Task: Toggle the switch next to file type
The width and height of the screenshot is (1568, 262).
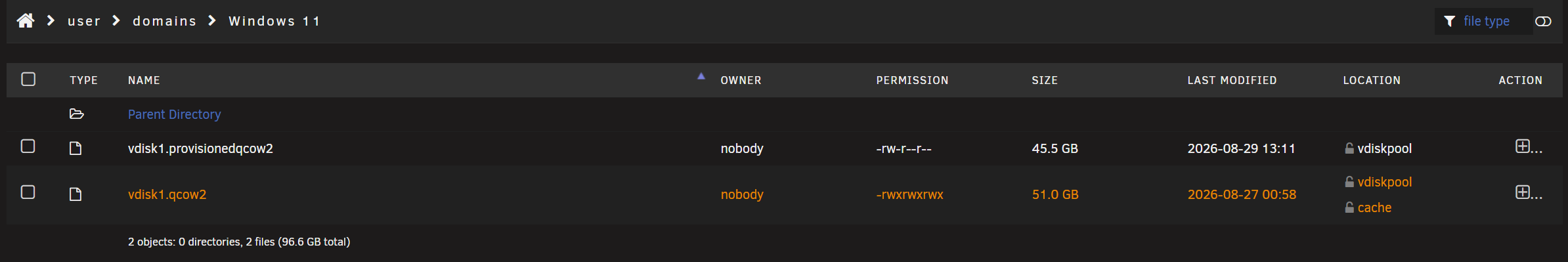Action: click(1543, 22)
